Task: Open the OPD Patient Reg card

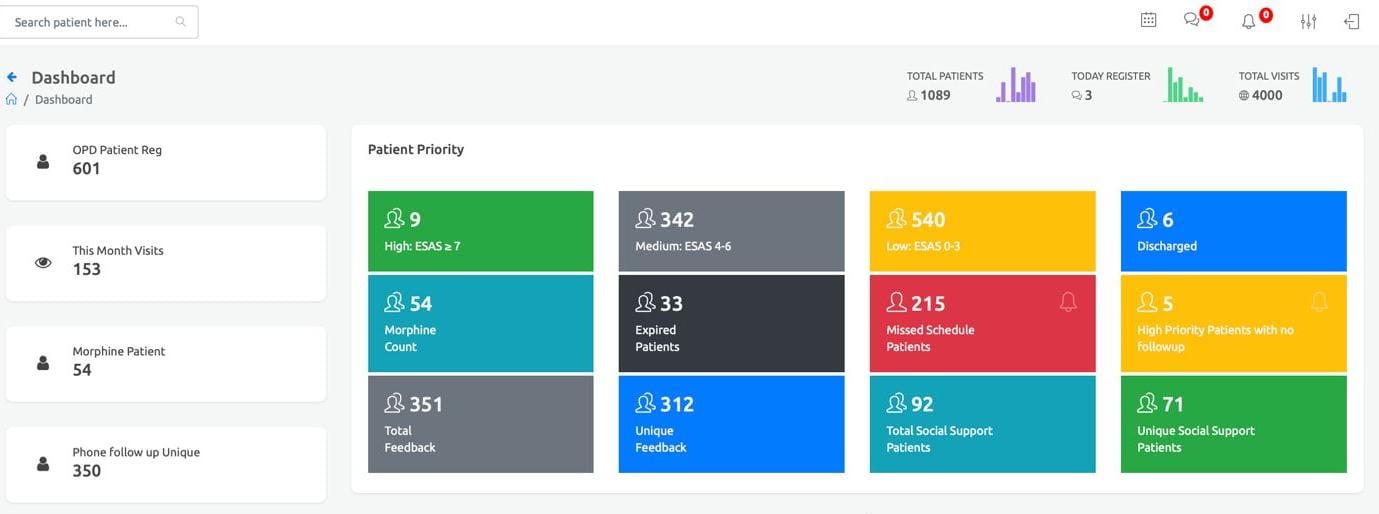Action: point(166,162)
